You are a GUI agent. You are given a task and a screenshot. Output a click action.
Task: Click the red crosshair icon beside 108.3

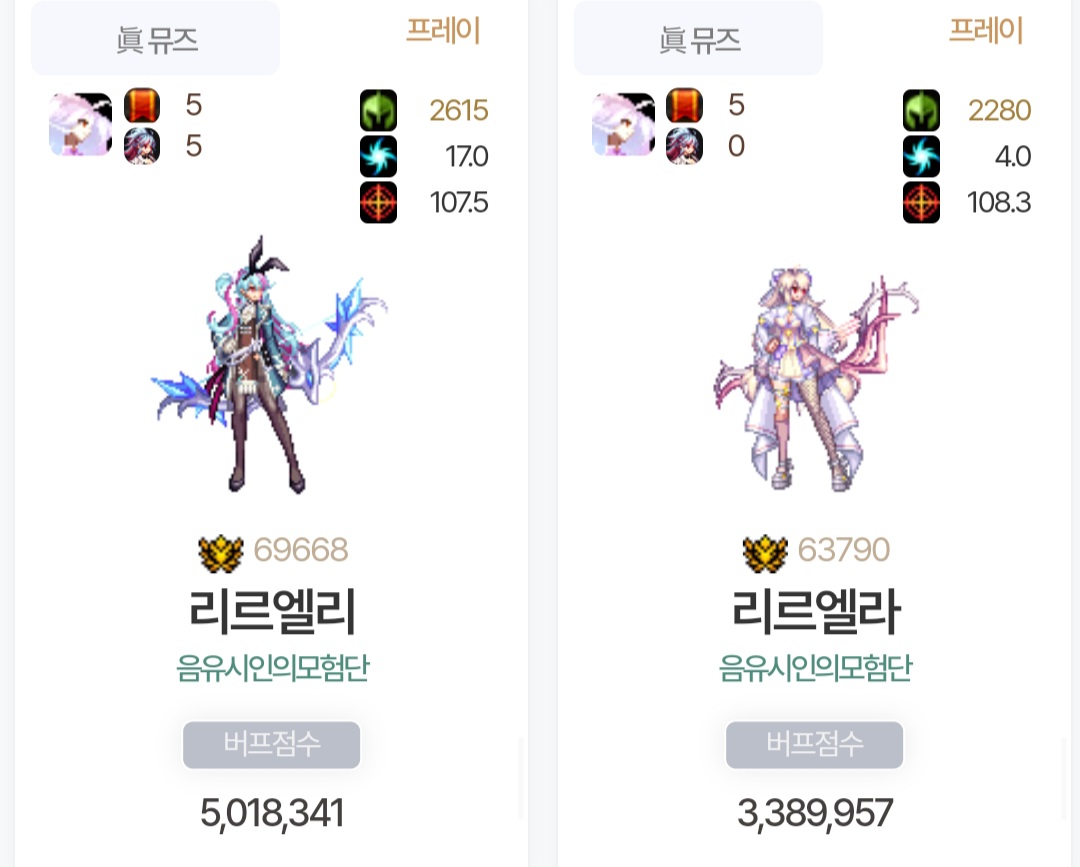point(921,202)
